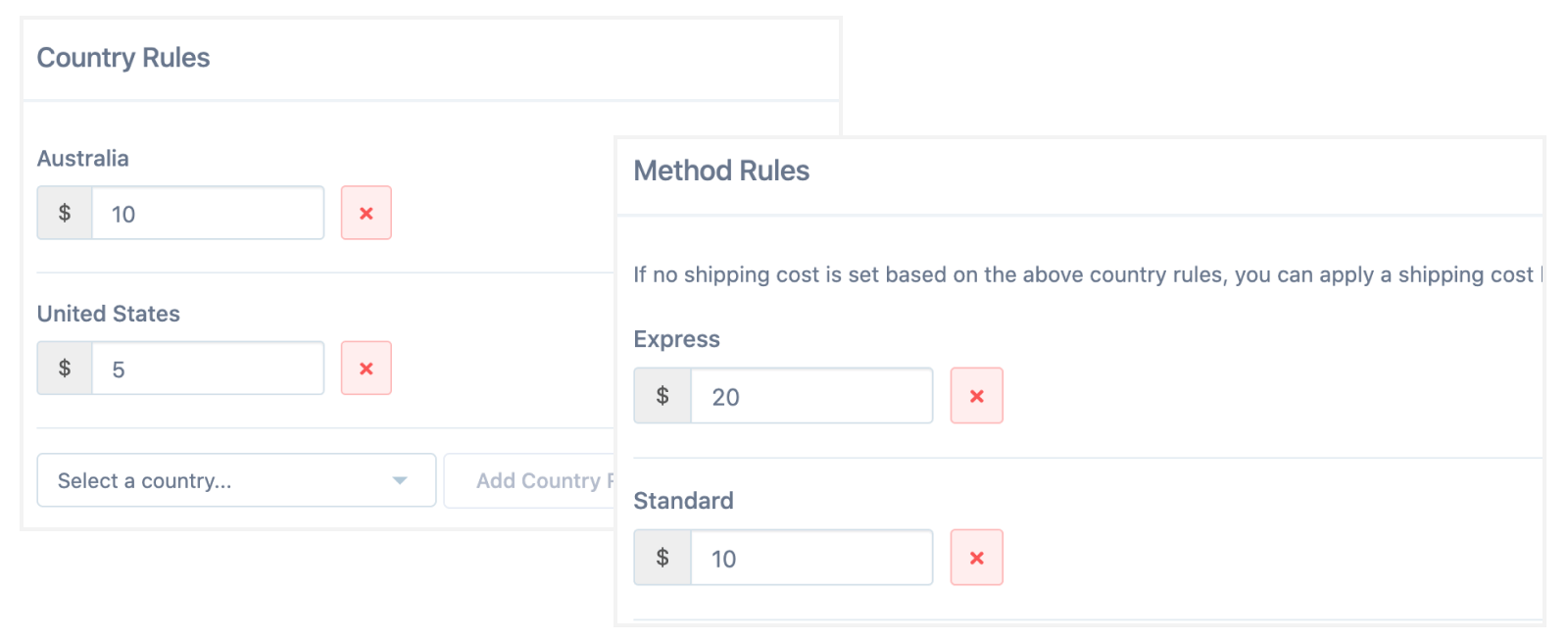
Task: Focus the Australia shipping cost field
Action: [x=208, y=213]
